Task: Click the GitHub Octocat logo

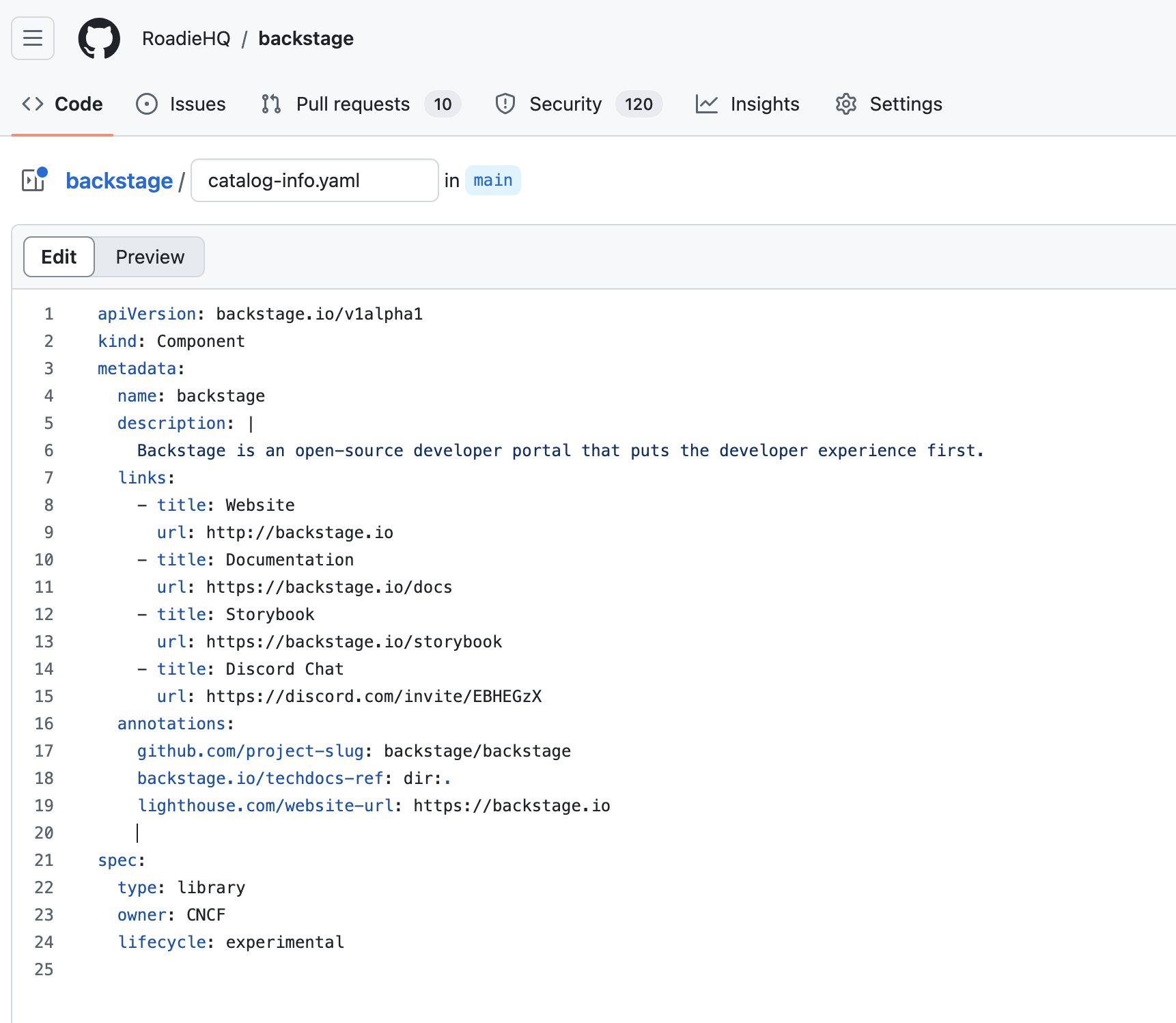Action: (99, 38)
